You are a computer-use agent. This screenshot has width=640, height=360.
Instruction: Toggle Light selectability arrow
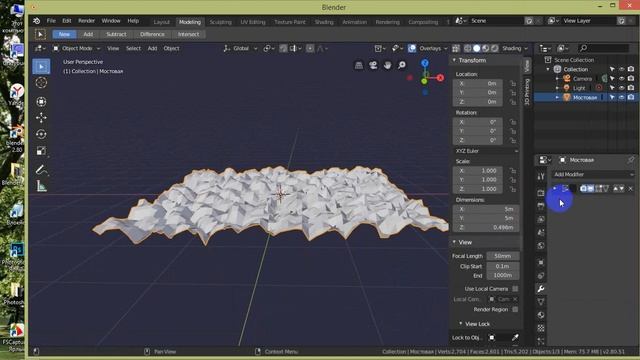pyautogui.click(x=612, y=88)
